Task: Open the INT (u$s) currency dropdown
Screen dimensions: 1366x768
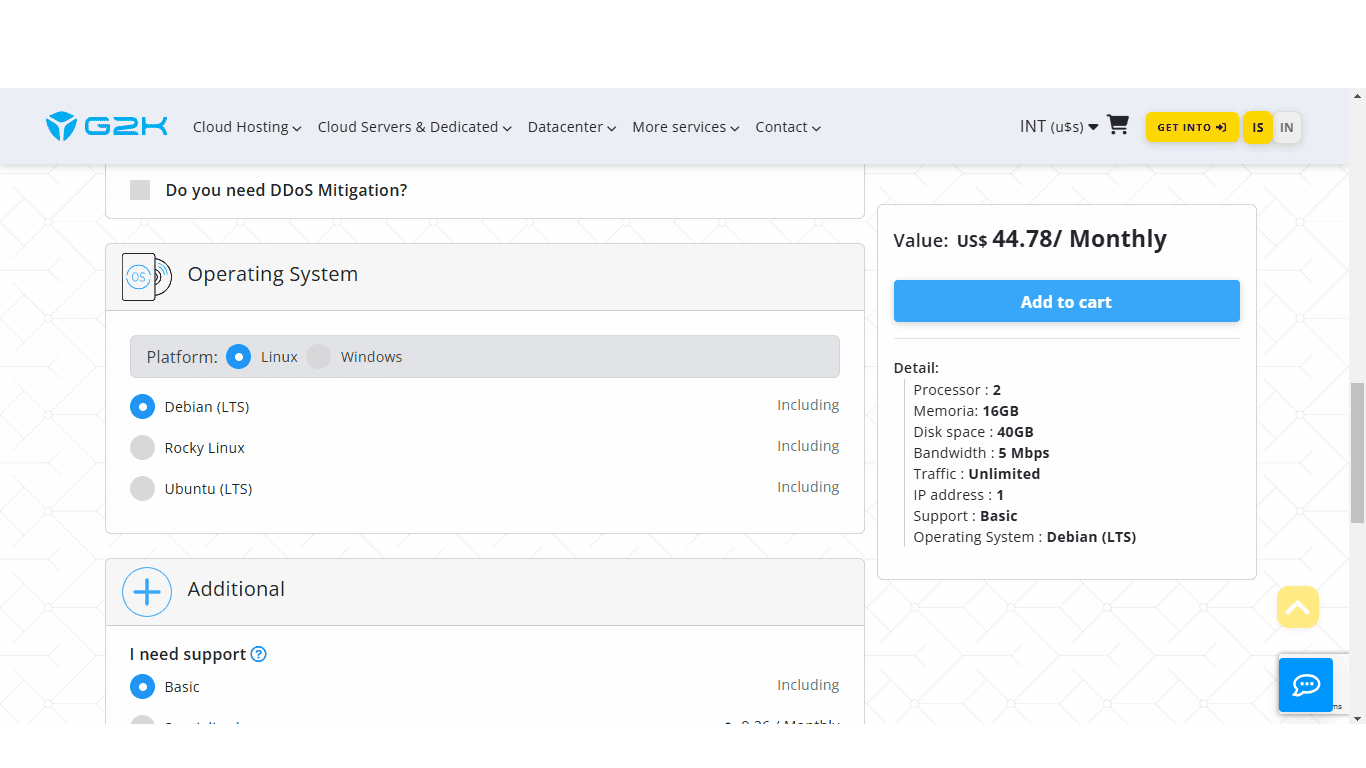Action: coord(1059,126)
